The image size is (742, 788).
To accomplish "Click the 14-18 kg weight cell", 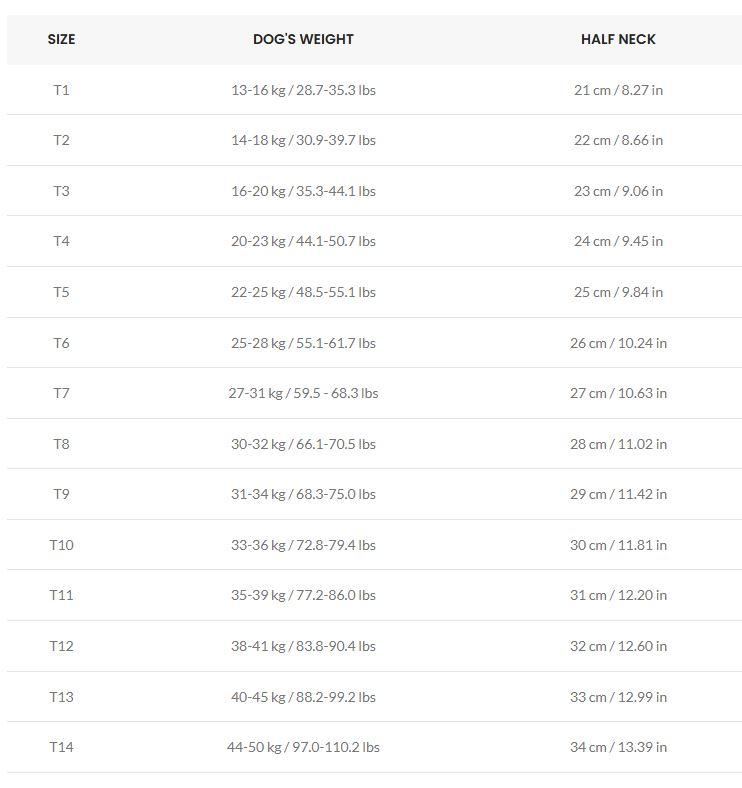I will pos(303,140).
